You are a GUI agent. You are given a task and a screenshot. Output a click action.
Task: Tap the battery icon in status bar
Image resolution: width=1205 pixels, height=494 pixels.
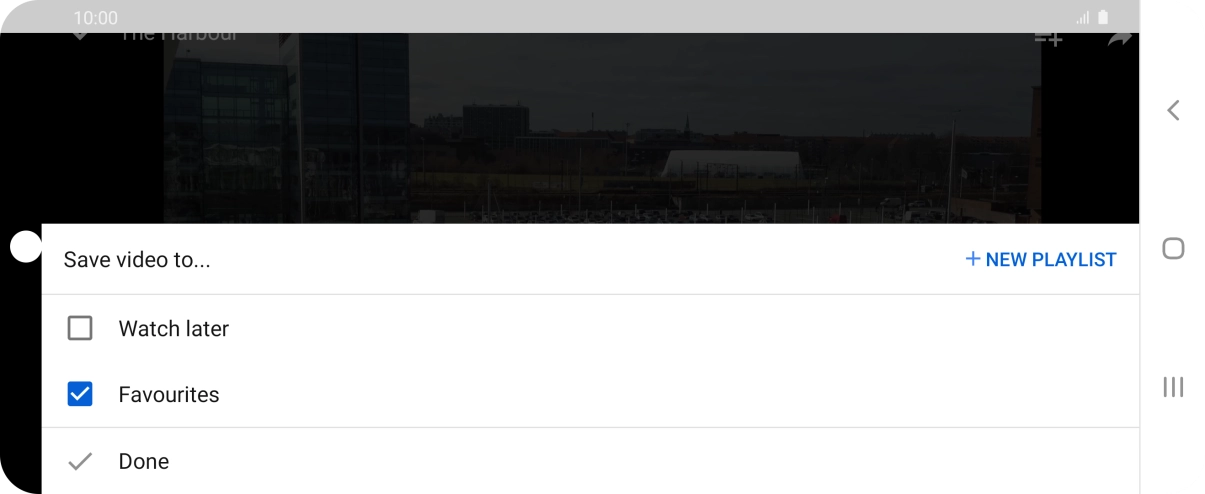1103,17
